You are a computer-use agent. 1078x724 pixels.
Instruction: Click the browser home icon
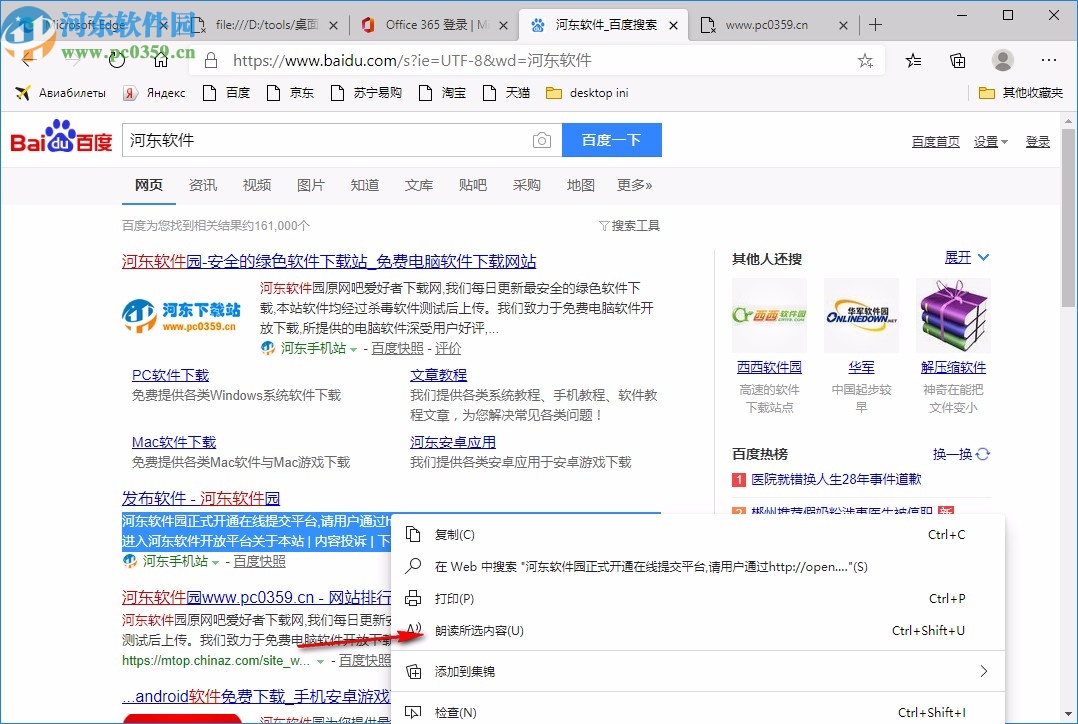click(159, 60)
